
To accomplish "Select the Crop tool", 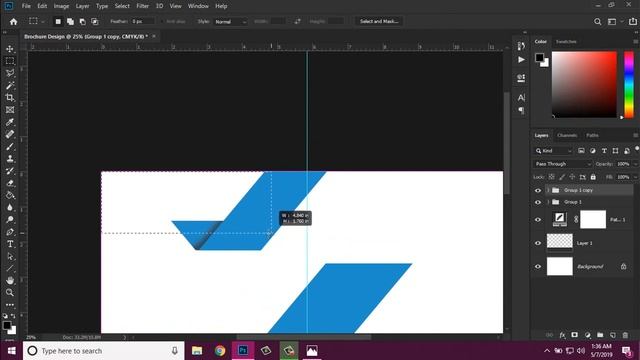I will click(x=10, y=98).
